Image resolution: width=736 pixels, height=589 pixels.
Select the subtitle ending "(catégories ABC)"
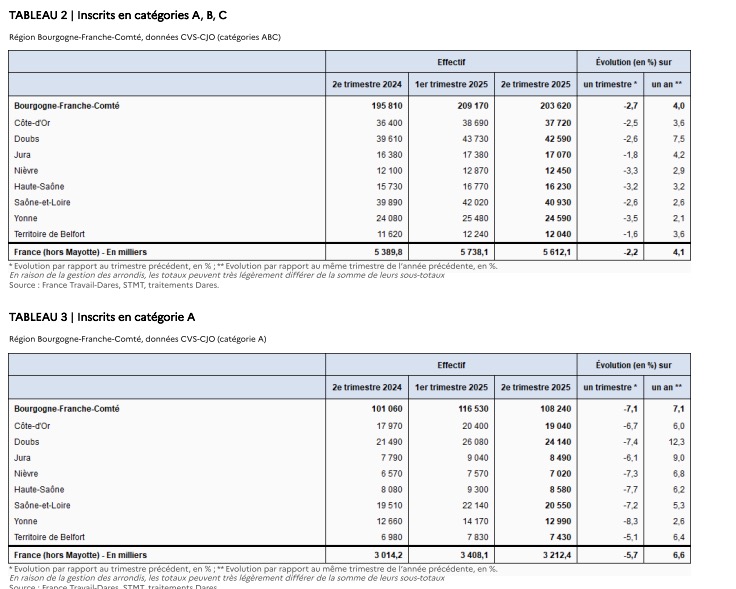point(145,37)
